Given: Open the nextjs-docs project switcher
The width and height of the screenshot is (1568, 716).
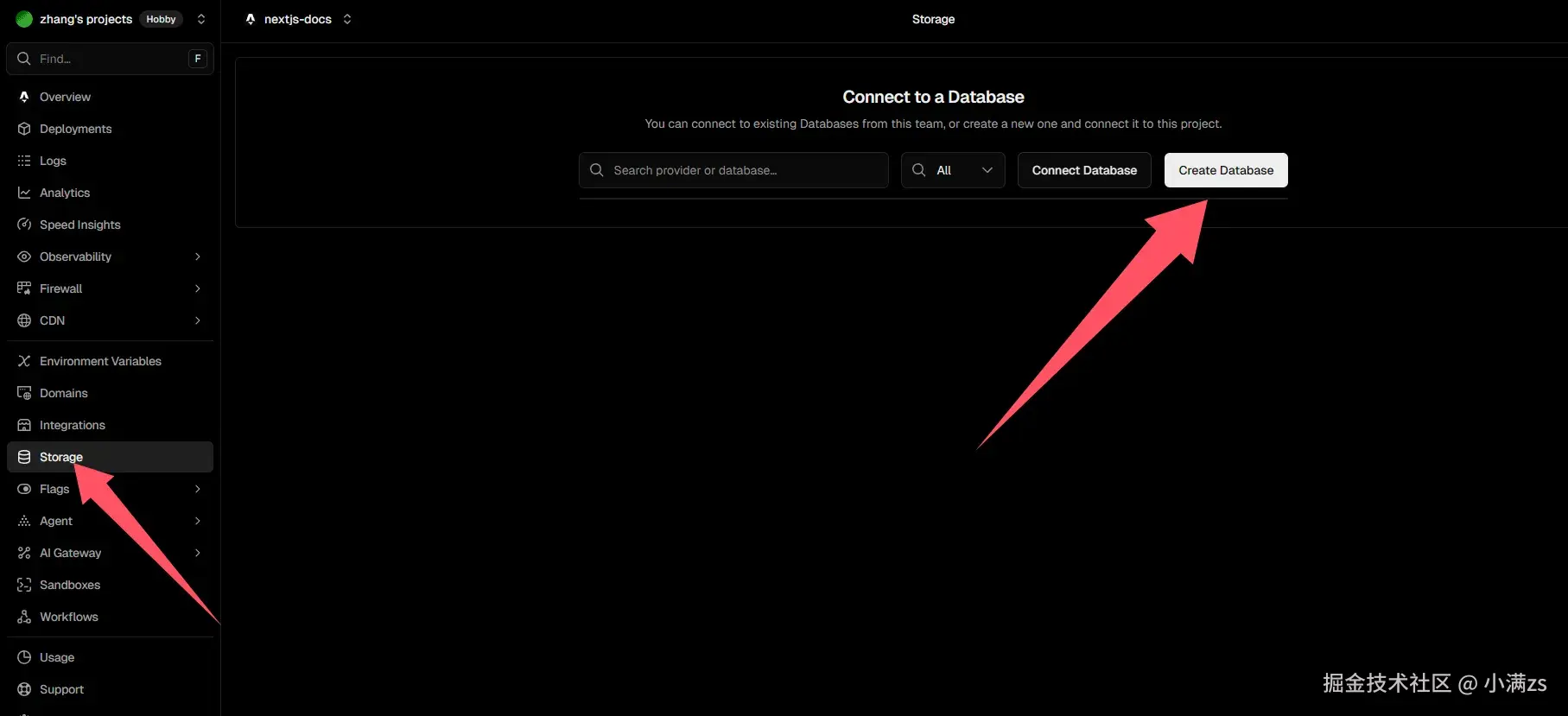Looking at the screenshot, I should coord(347,19).
